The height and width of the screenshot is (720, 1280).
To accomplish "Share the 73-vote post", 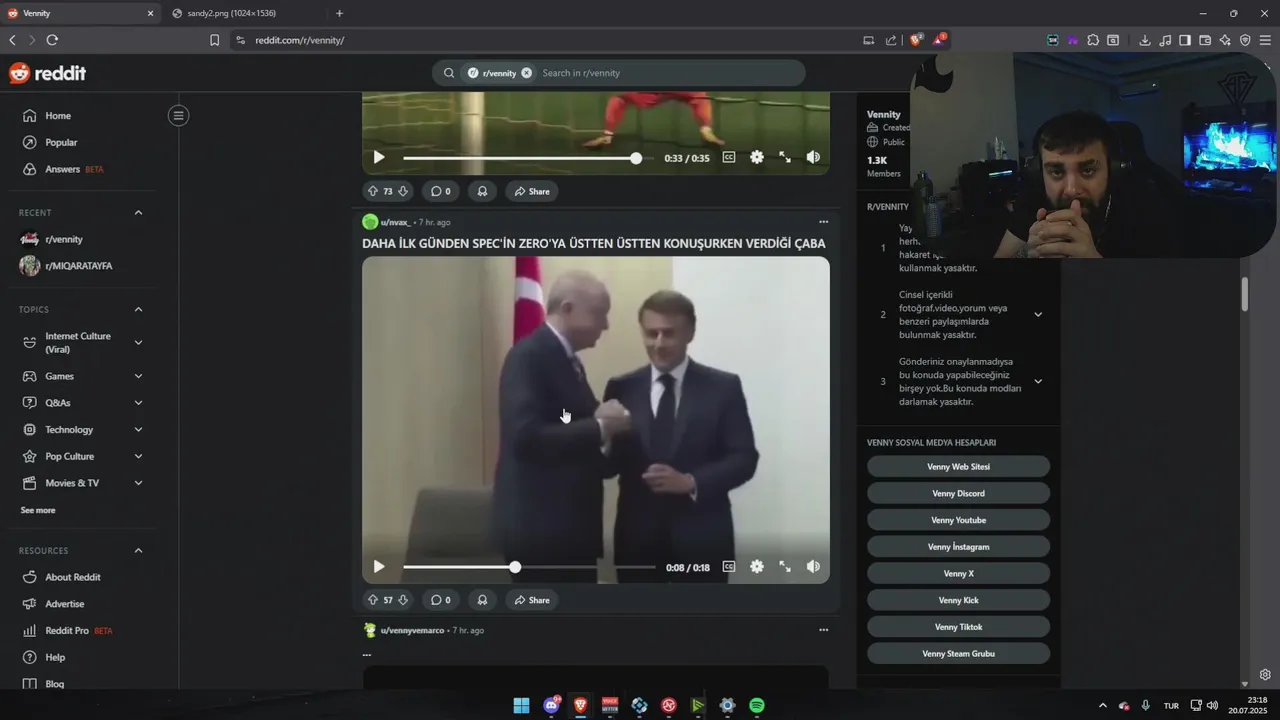I will click(531, 191).
